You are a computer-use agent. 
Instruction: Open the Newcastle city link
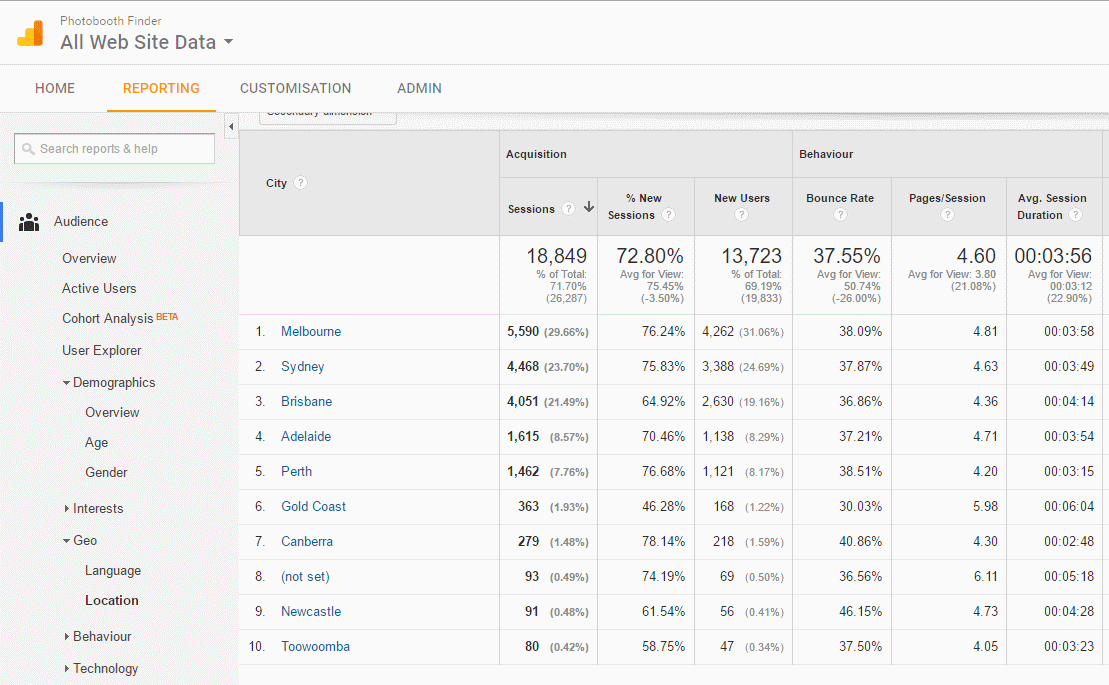click(311, 611)
